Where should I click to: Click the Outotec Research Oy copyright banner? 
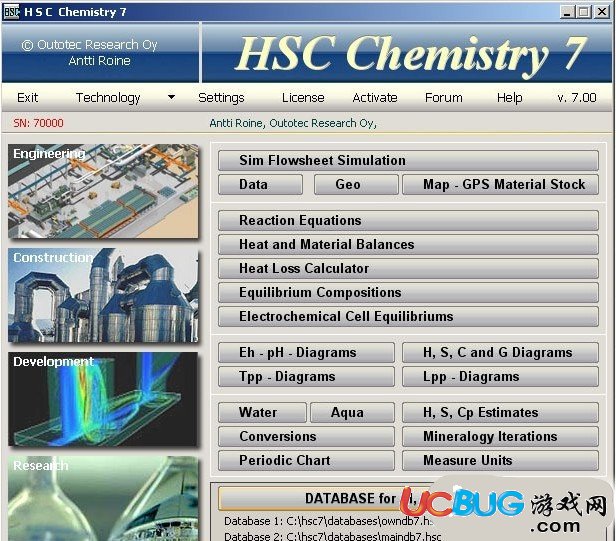[100, 53]
